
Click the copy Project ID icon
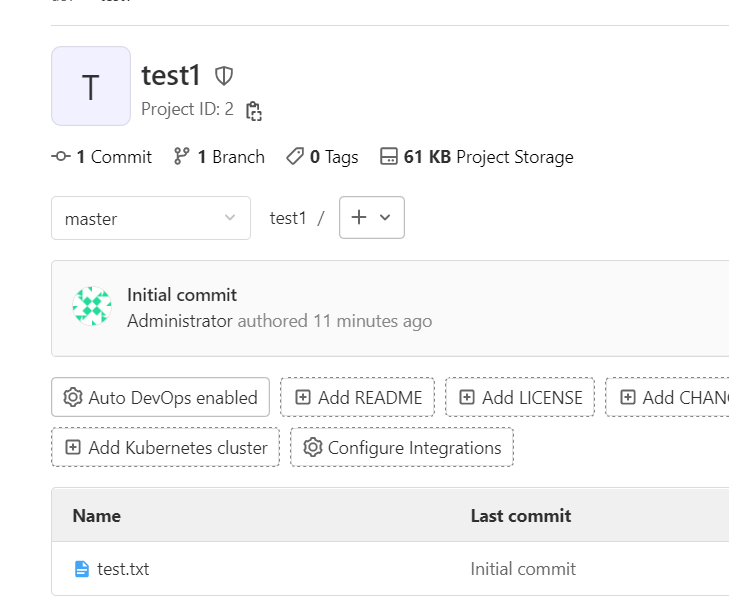coord(254,110)
